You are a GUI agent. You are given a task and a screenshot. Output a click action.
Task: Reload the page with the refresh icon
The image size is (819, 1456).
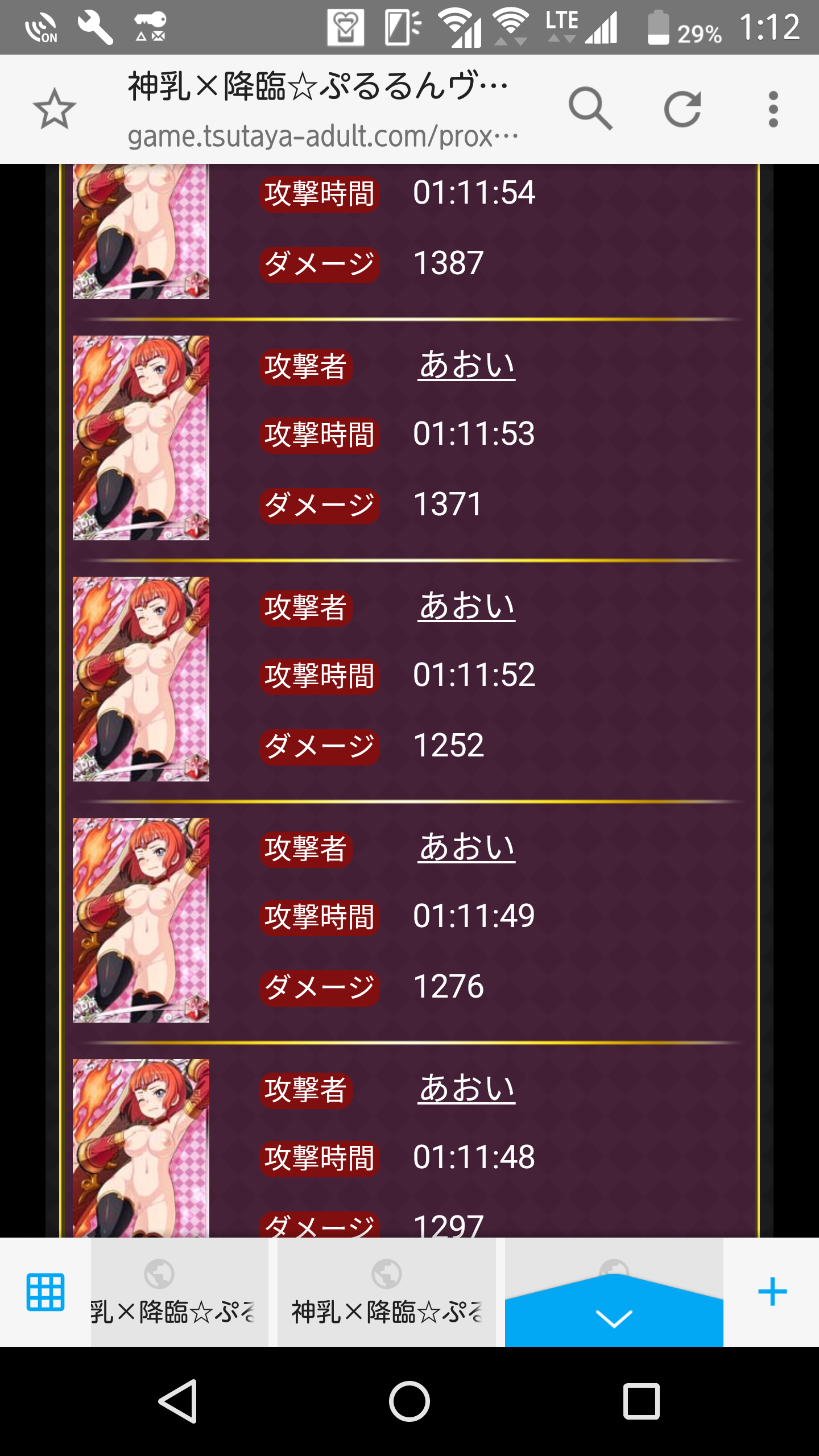coord(682,109)
